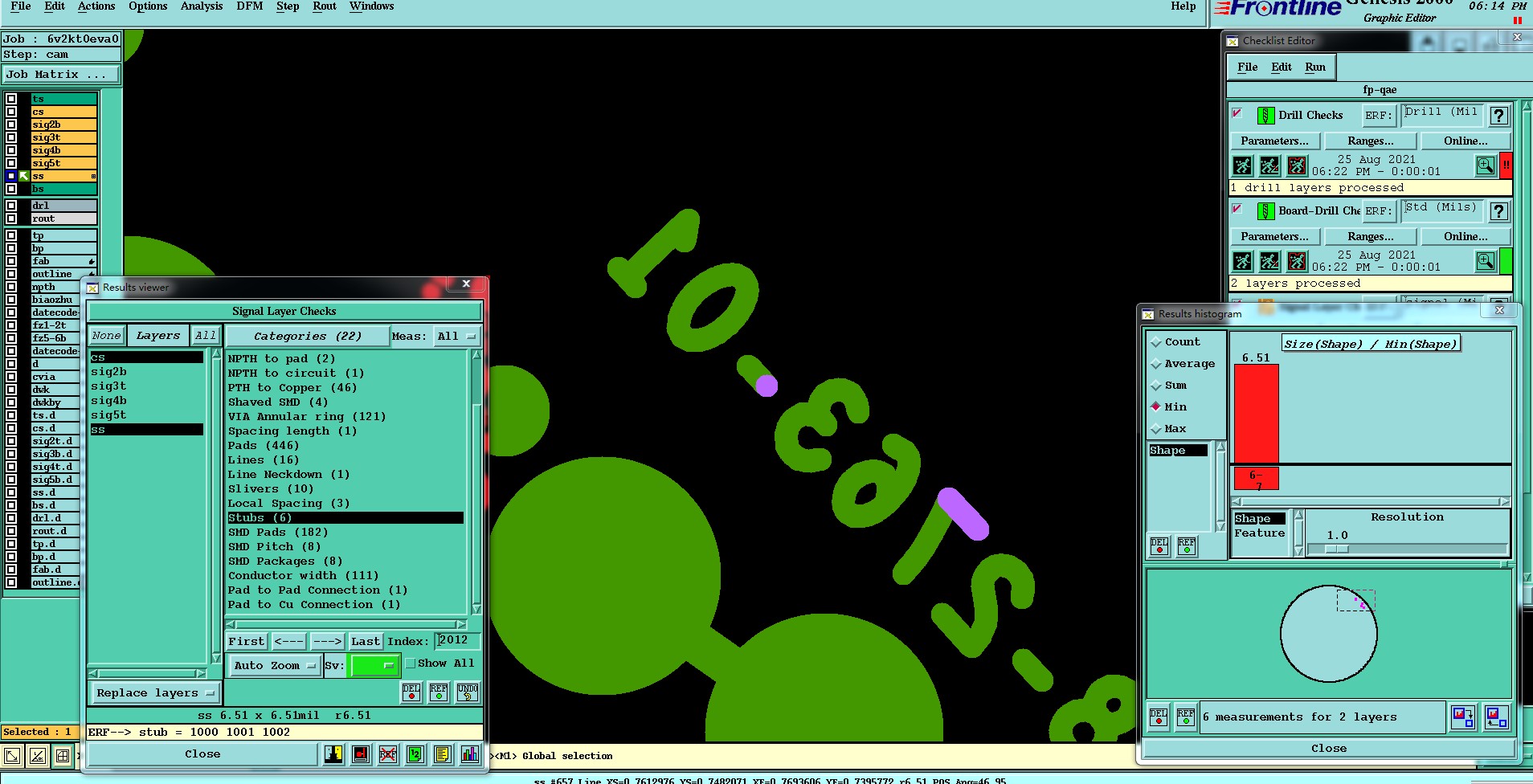Click red-outlined run icon under Board-Drill Checks
Image resolution: width=1533 pixels, height=784 pixels.
click(1297, 261)
